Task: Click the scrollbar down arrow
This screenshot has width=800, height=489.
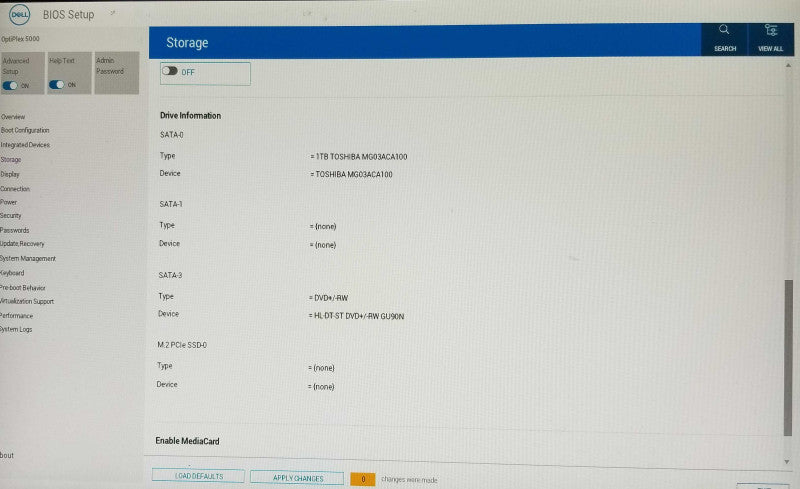Action: (x=787, y=461)
